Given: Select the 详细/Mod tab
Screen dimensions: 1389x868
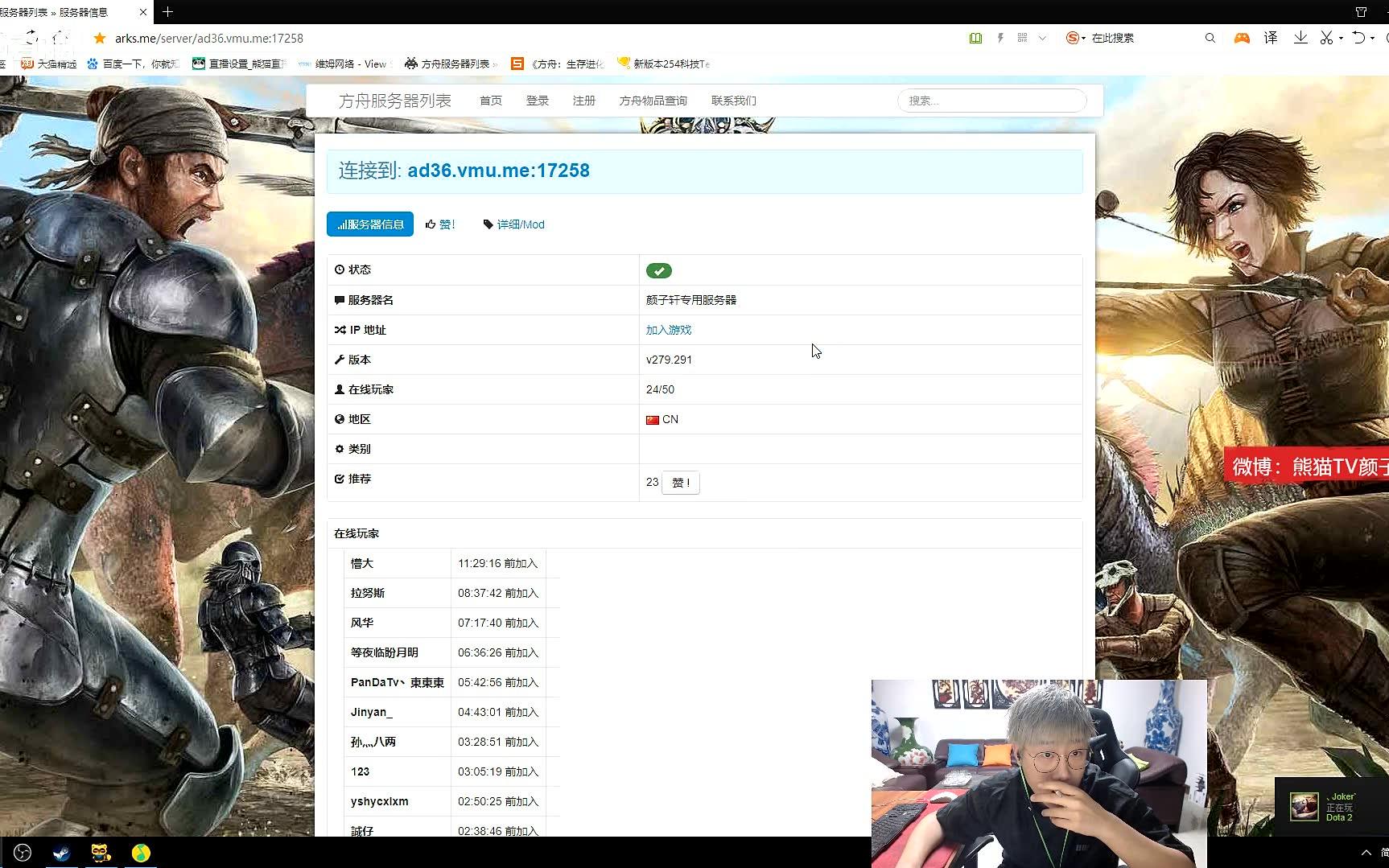Looking at the screenshot, I should tap(513, 224).
